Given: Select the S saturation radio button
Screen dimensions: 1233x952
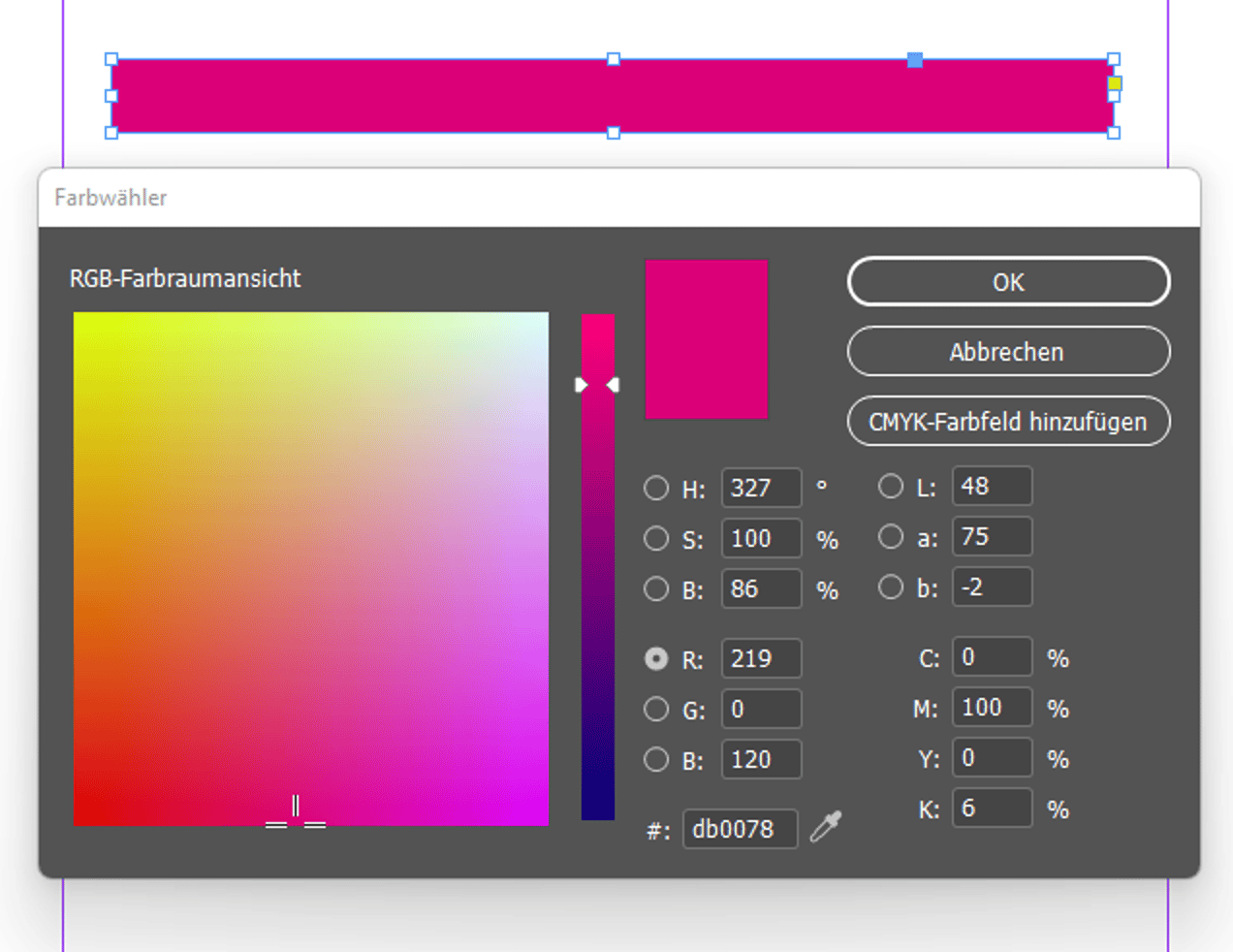Looking at the screenshot, I should click(656, 539).
